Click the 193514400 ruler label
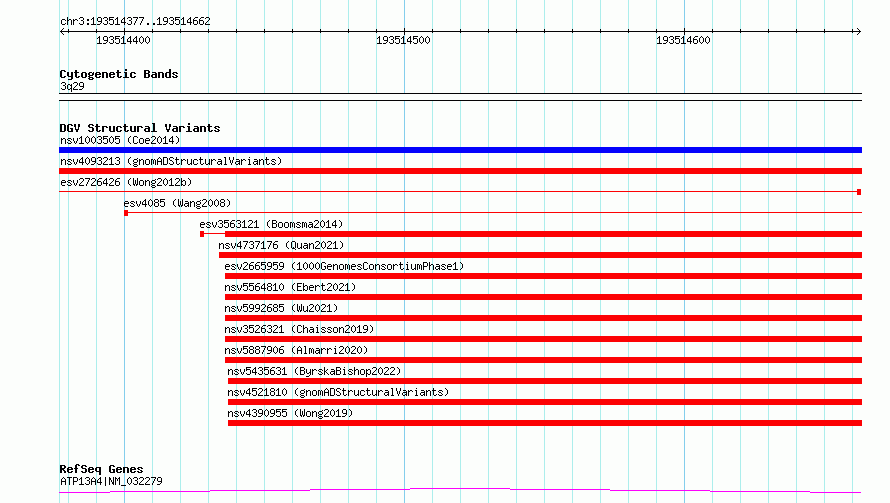The image size is (890, 503). 123,40
